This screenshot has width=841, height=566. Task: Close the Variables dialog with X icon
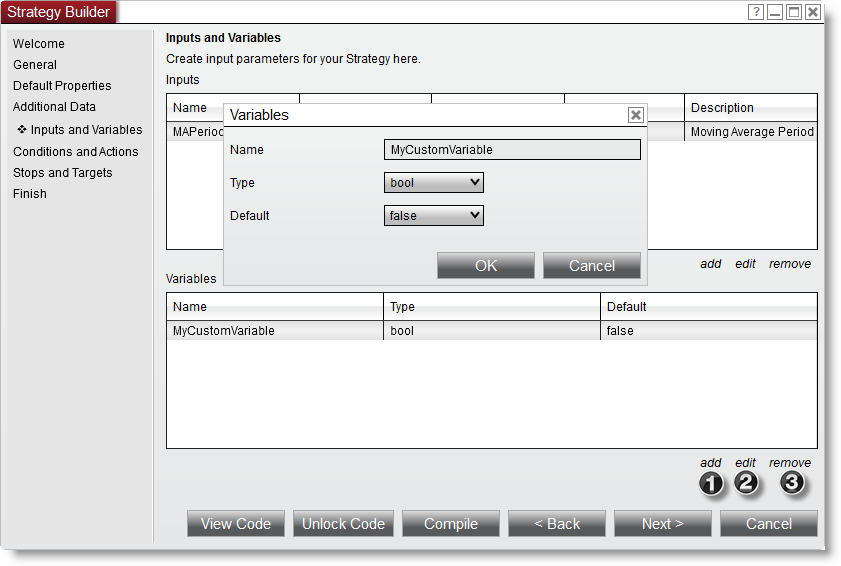click(x=635, y=115)
